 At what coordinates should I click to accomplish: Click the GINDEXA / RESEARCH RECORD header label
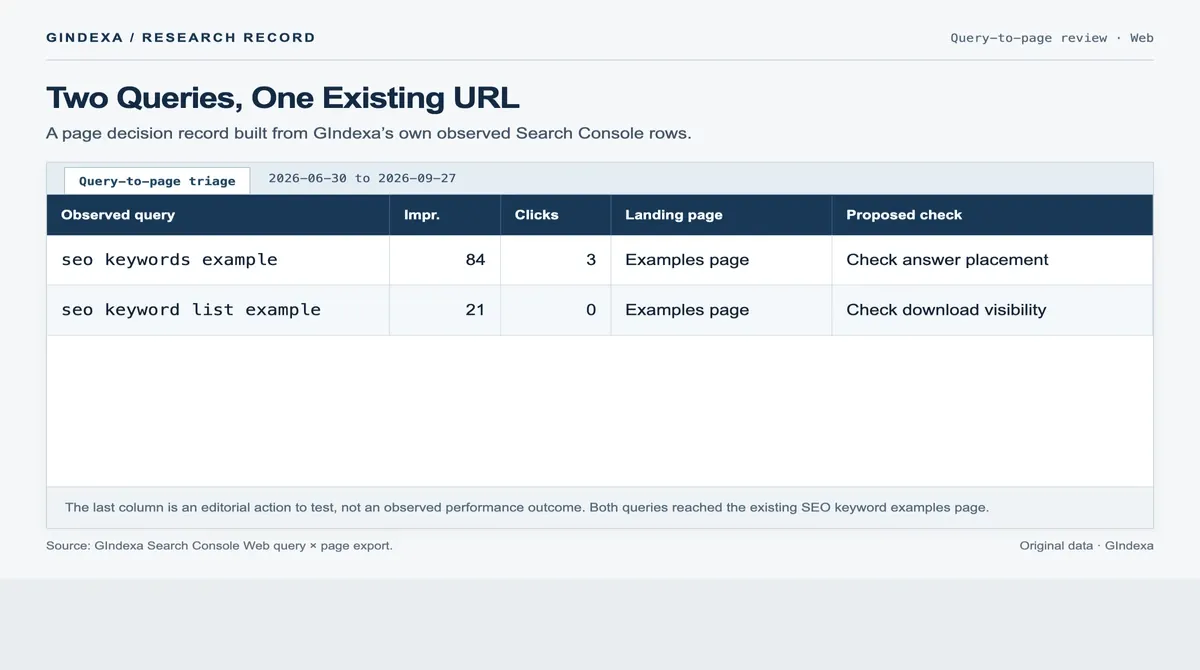click(x=181, y=38)
